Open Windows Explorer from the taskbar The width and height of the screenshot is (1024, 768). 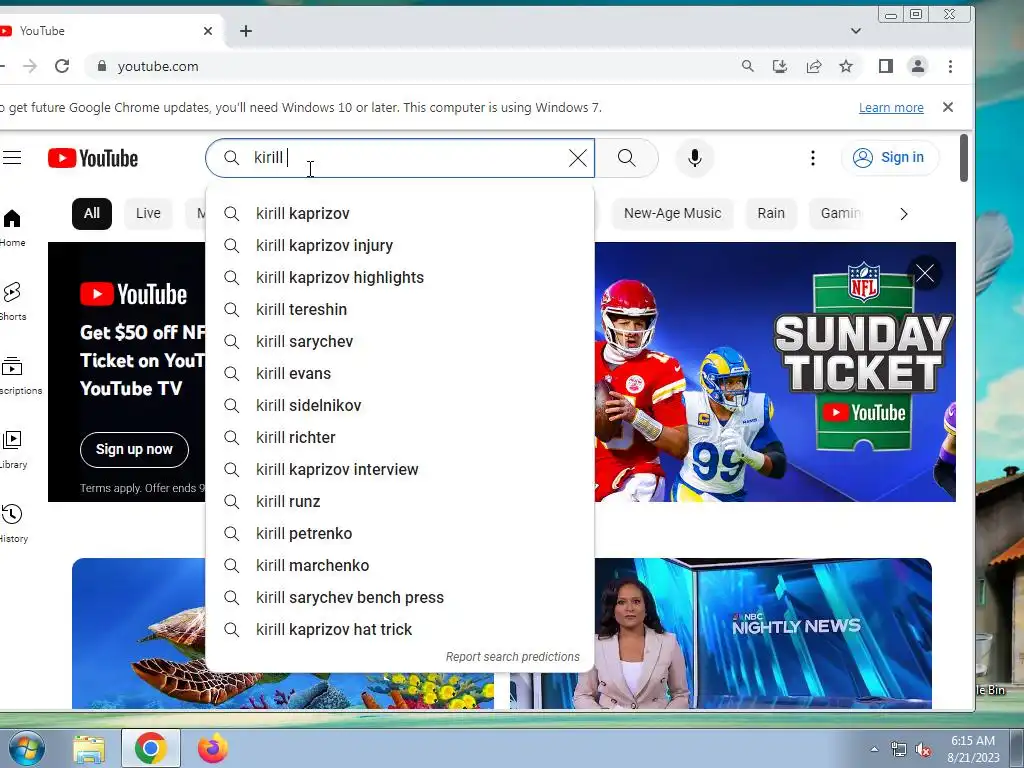click(x=89, y=749)
